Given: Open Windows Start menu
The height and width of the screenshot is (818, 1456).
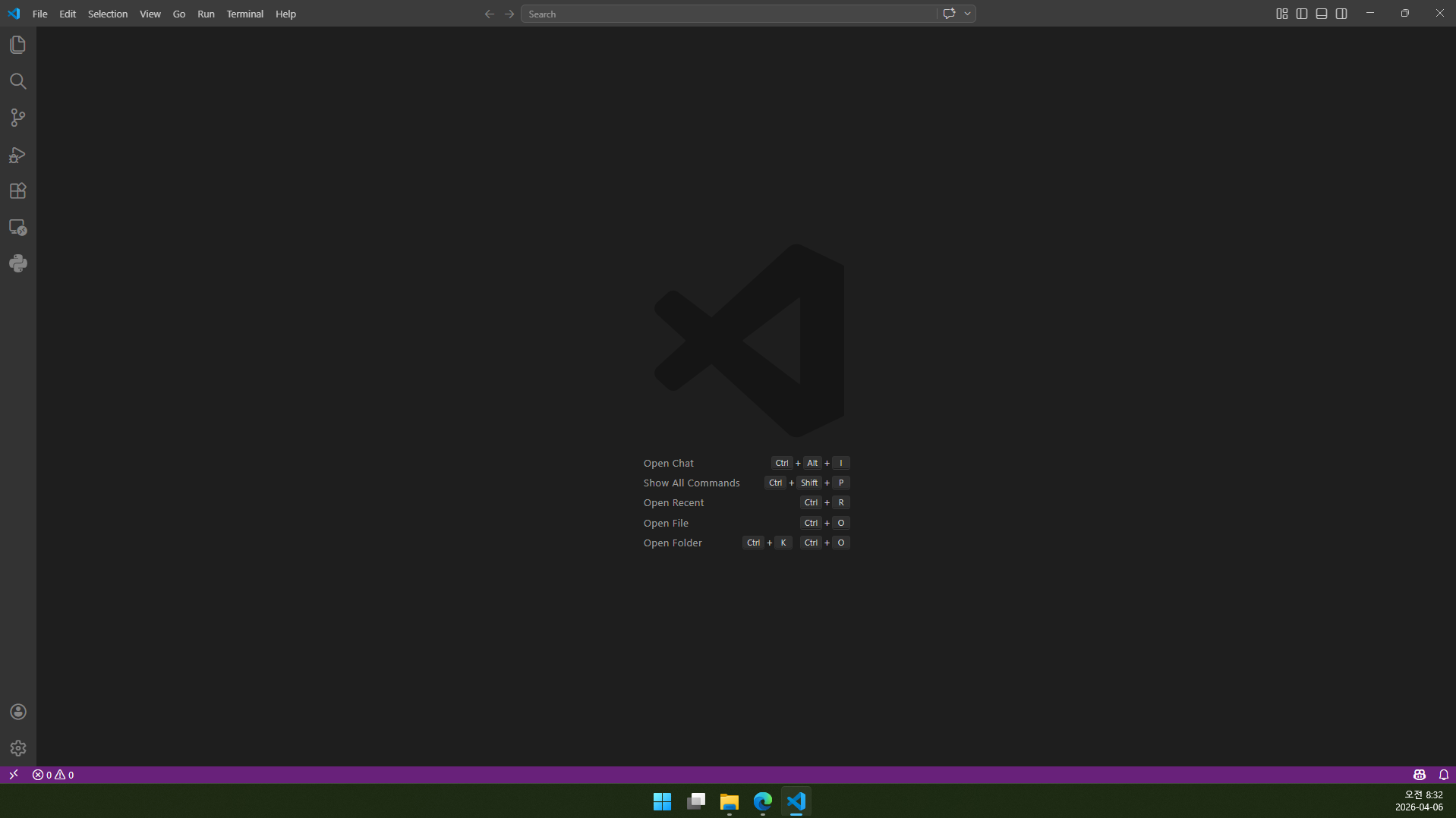Looking at the screenshot, I should [662, 801].
